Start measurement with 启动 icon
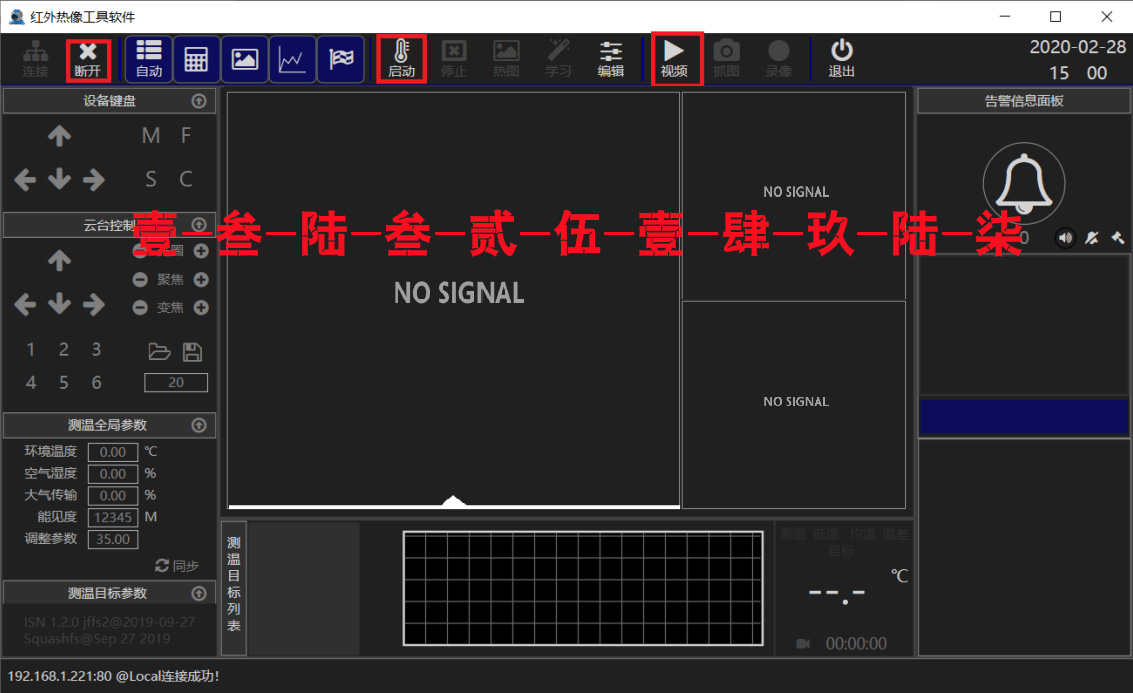Screen dimensions: 1133x693 [x=401, y=58]
